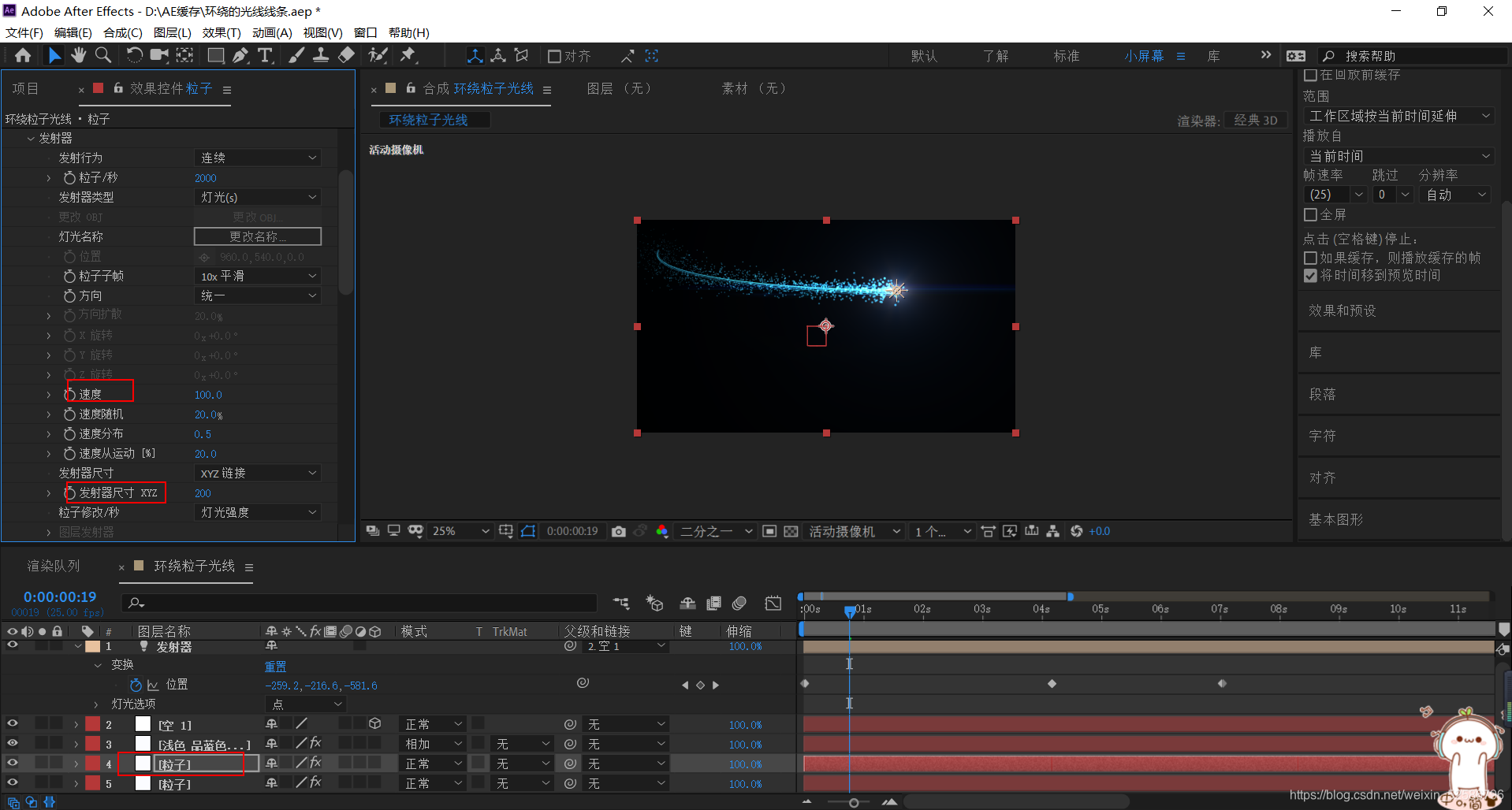
Task: Expand 灯光选项 disclosure triangle
Action: click(x=96, y=704)
